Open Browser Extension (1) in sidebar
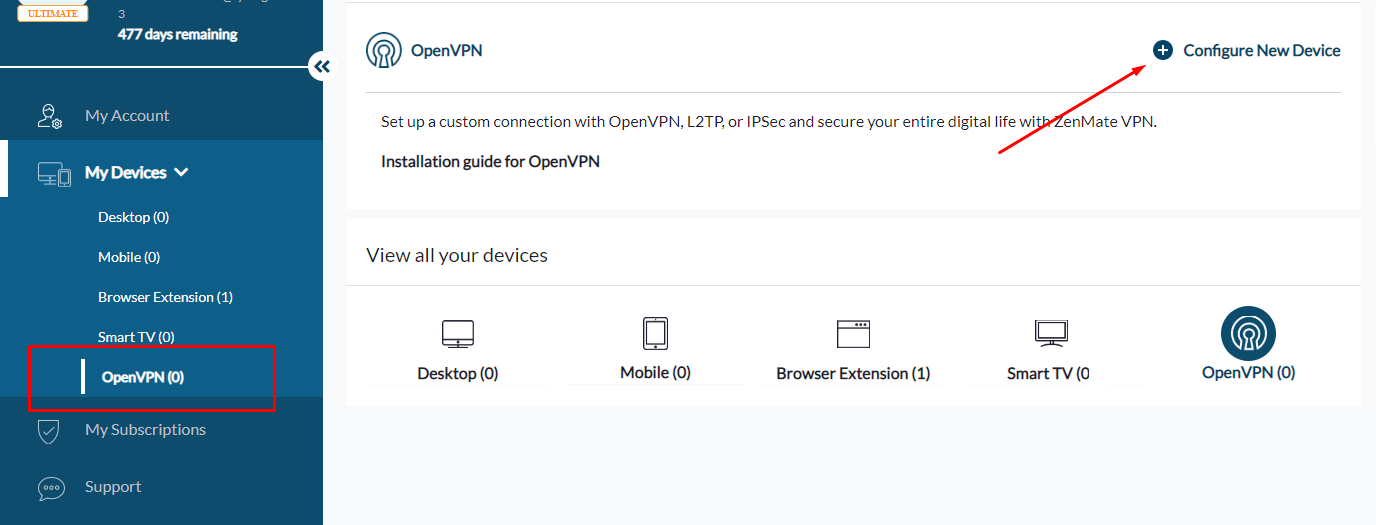1376x525 pixels. click(165, 297)
